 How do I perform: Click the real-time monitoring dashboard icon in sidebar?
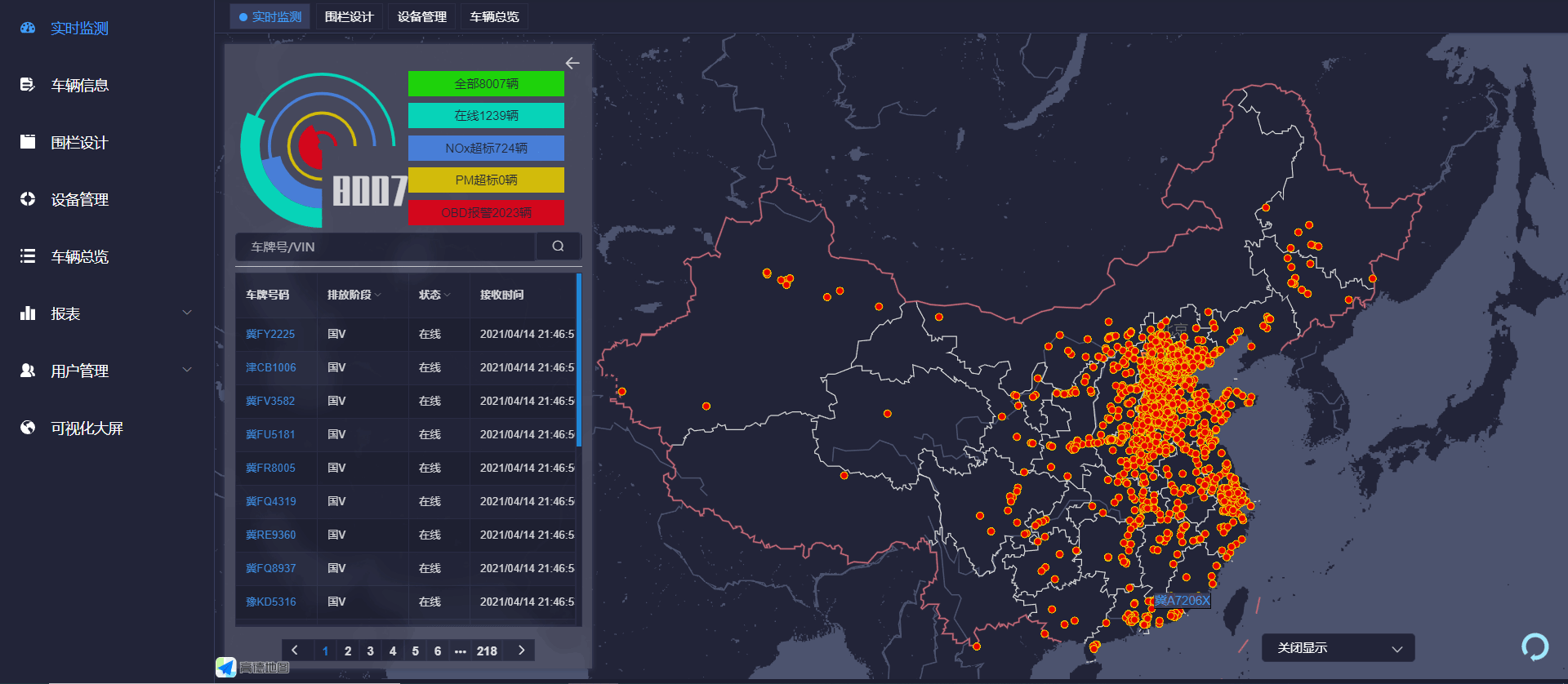[x=28, y=28]
